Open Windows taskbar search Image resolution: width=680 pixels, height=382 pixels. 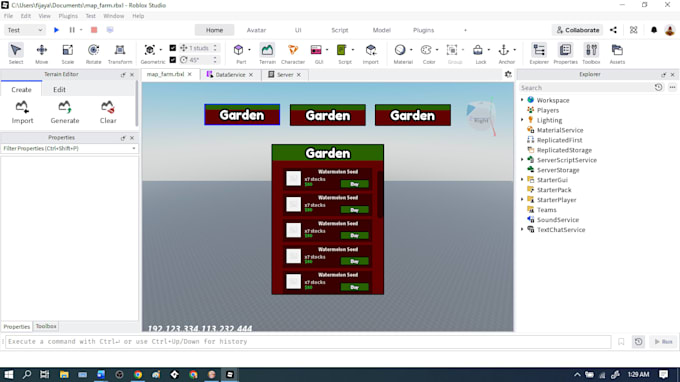pyautogui.click(x=27, y=374)
